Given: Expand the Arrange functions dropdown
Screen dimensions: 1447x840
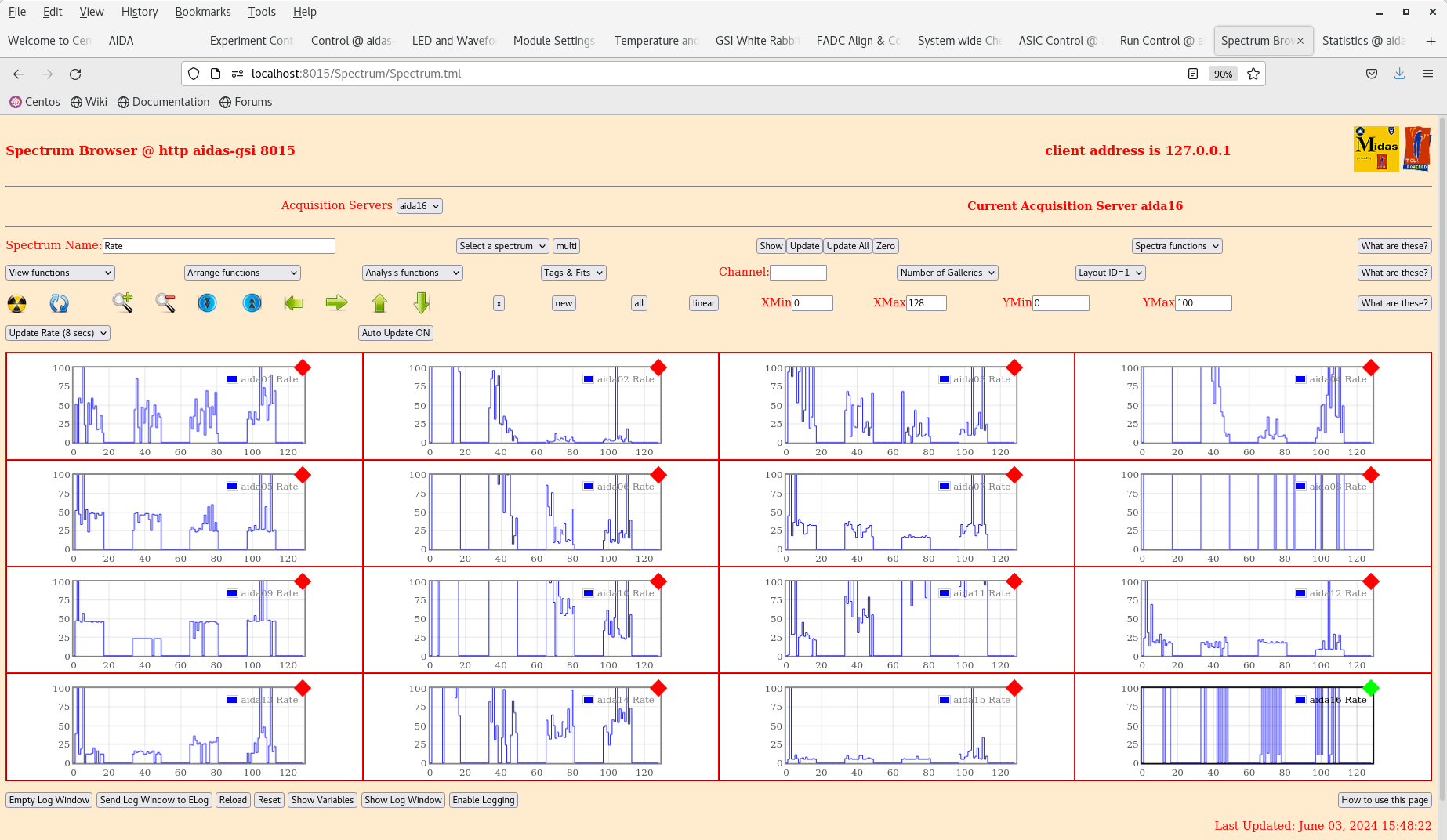Looking at the screenshot, I should coord(242,273).
